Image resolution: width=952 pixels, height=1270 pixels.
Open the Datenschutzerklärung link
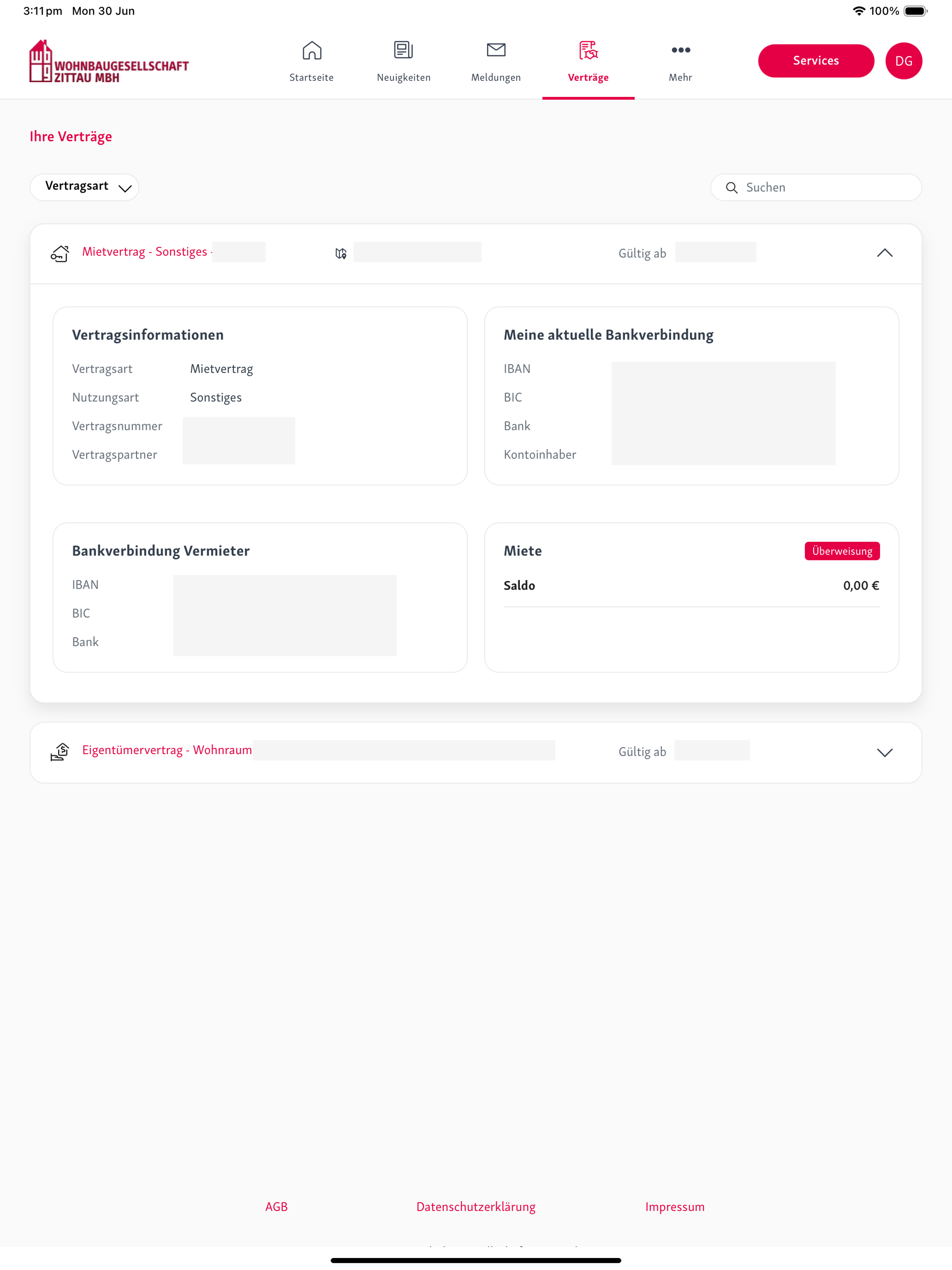pos(476,1206)
